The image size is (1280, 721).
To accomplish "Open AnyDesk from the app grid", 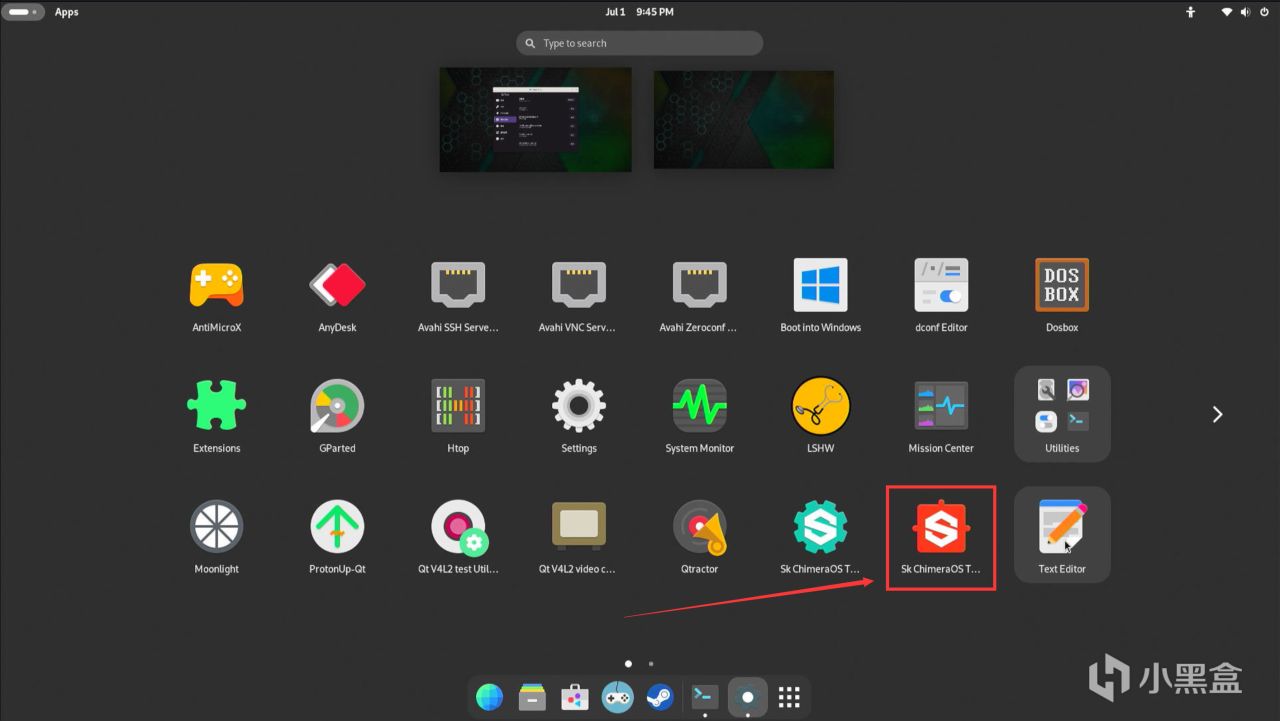I will click(337, 286).
